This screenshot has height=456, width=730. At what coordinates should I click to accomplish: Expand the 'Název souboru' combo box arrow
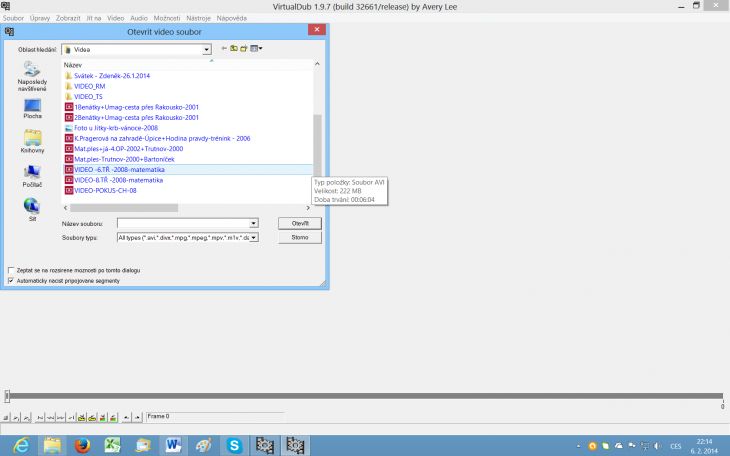[x=254, y=224]
